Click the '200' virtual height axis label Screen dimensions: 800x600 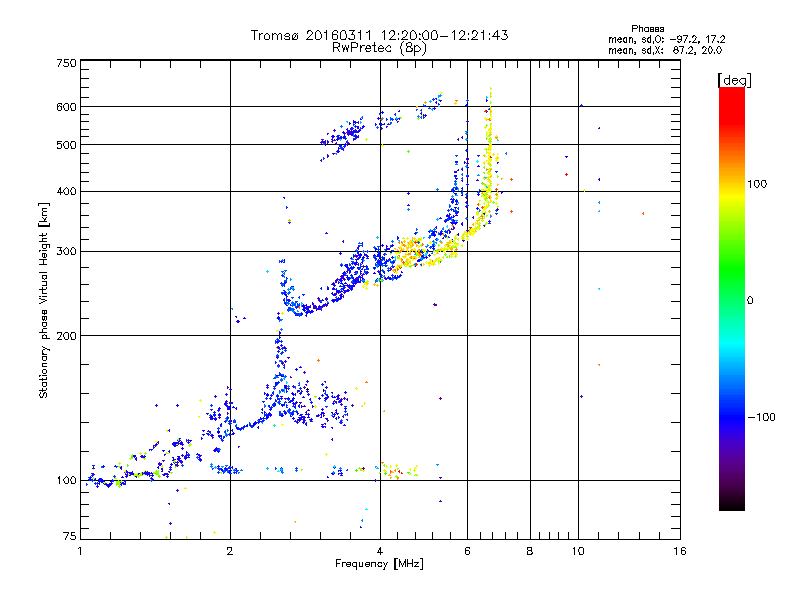click(66, 336)
